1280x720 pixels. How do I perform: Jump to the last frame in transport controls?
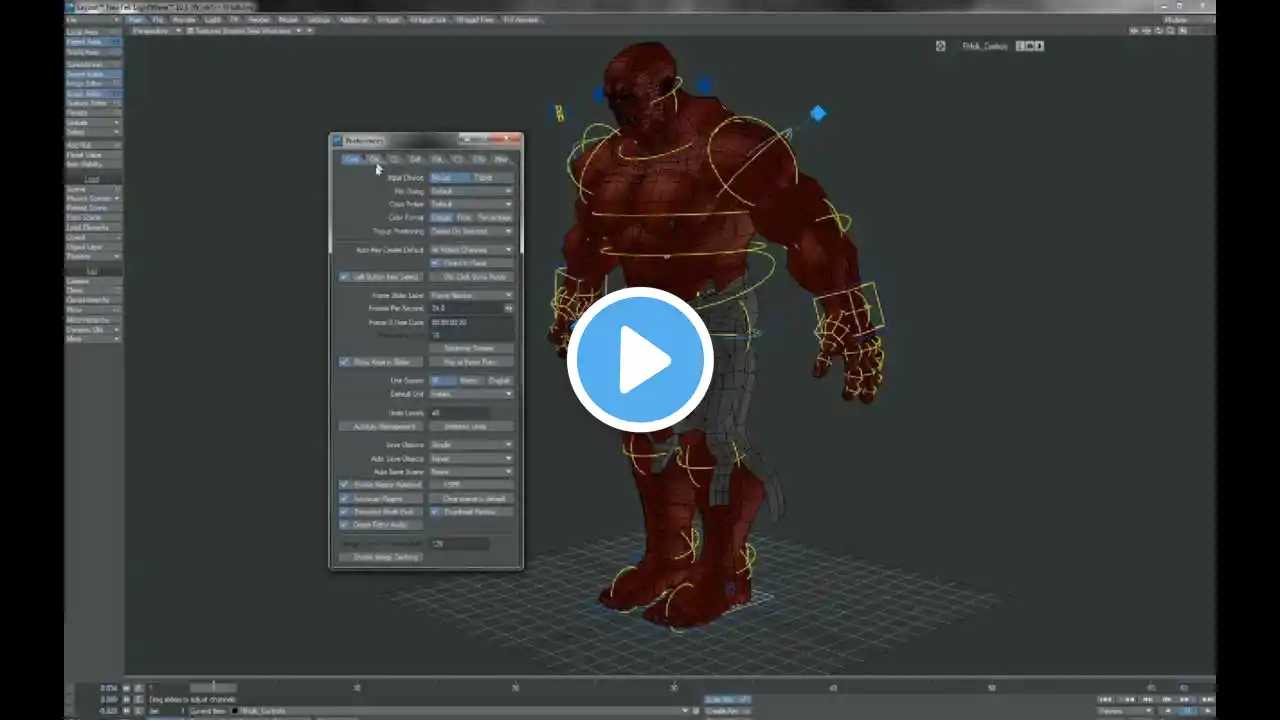(1207, 699)
